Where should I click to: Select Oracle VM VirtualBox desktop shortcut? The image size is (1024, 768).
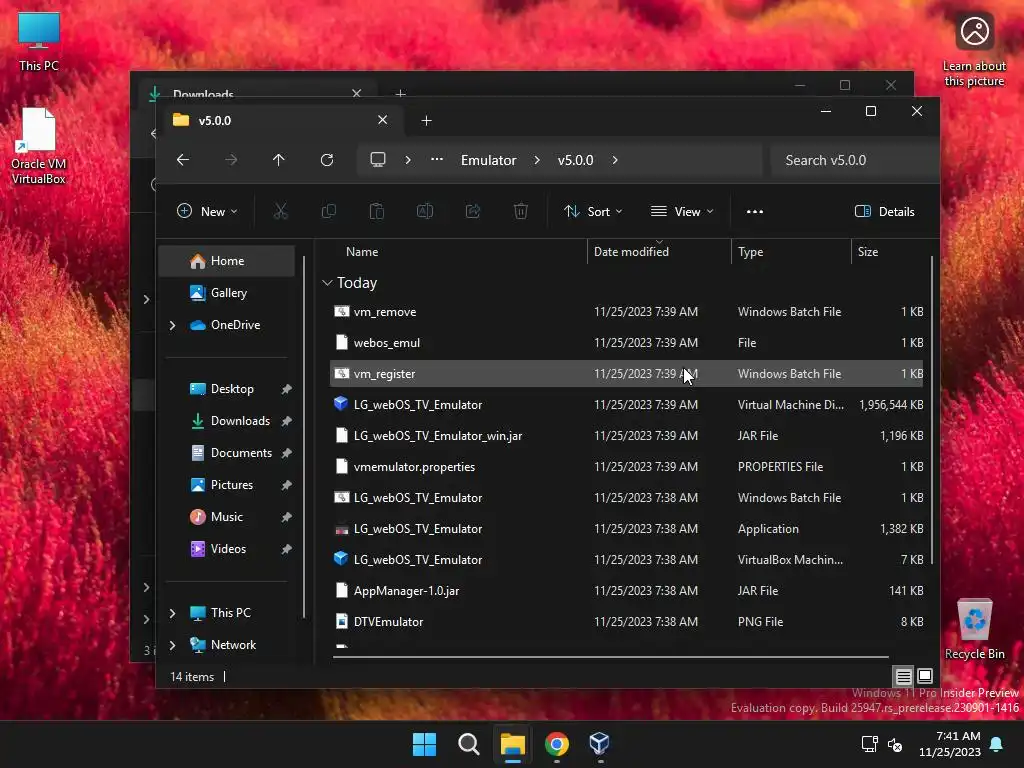pos(39,146)
